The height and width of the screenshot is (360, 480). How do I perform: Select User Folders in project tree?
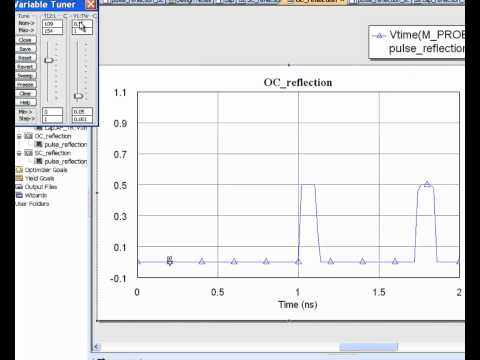(x=32, y=204)
